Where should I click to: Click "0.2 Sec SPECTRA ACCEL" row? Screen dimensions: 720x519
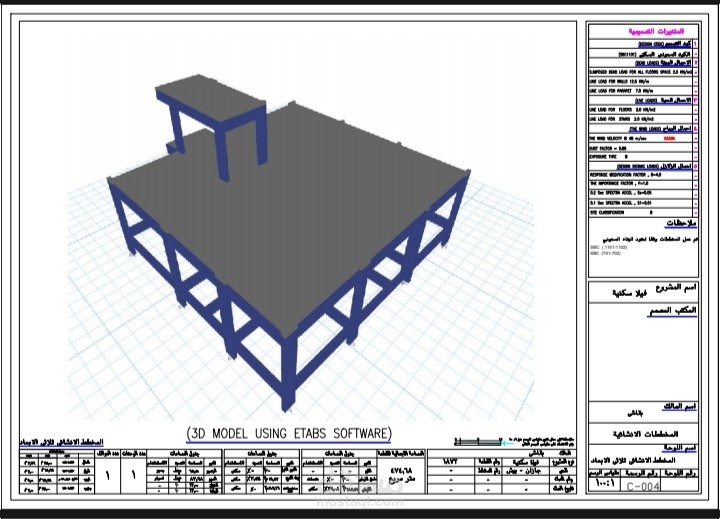click(x=641, y=193)
